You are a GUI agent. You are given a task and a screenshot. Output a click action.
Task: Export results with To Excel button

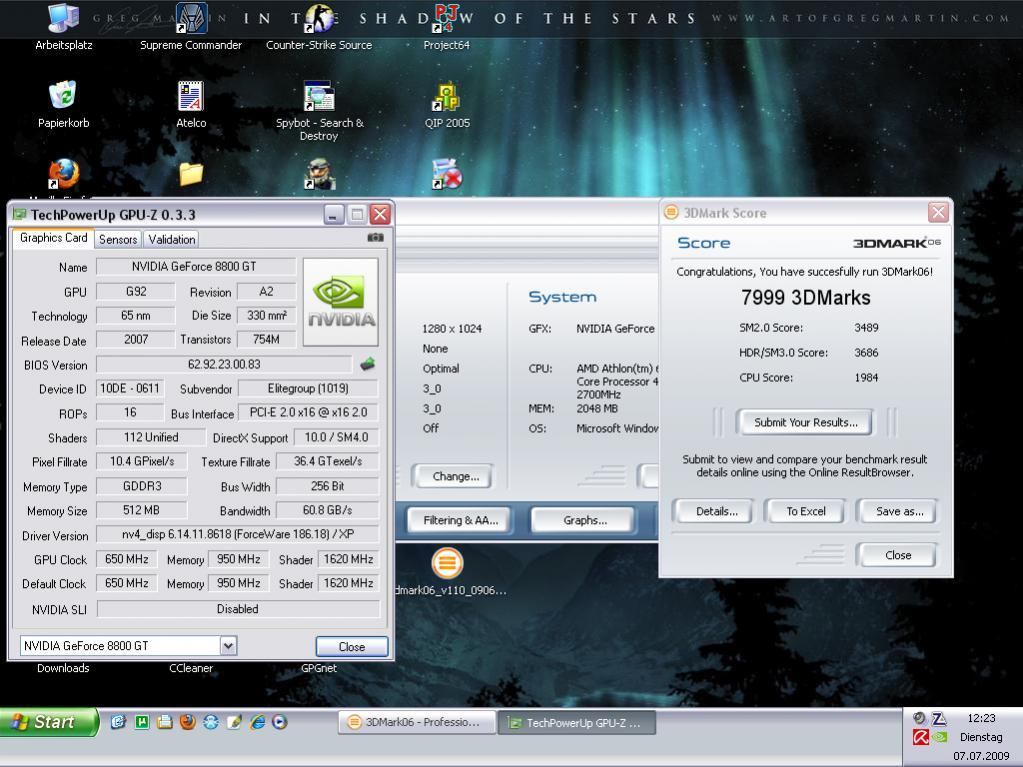[x=806, y=511]
